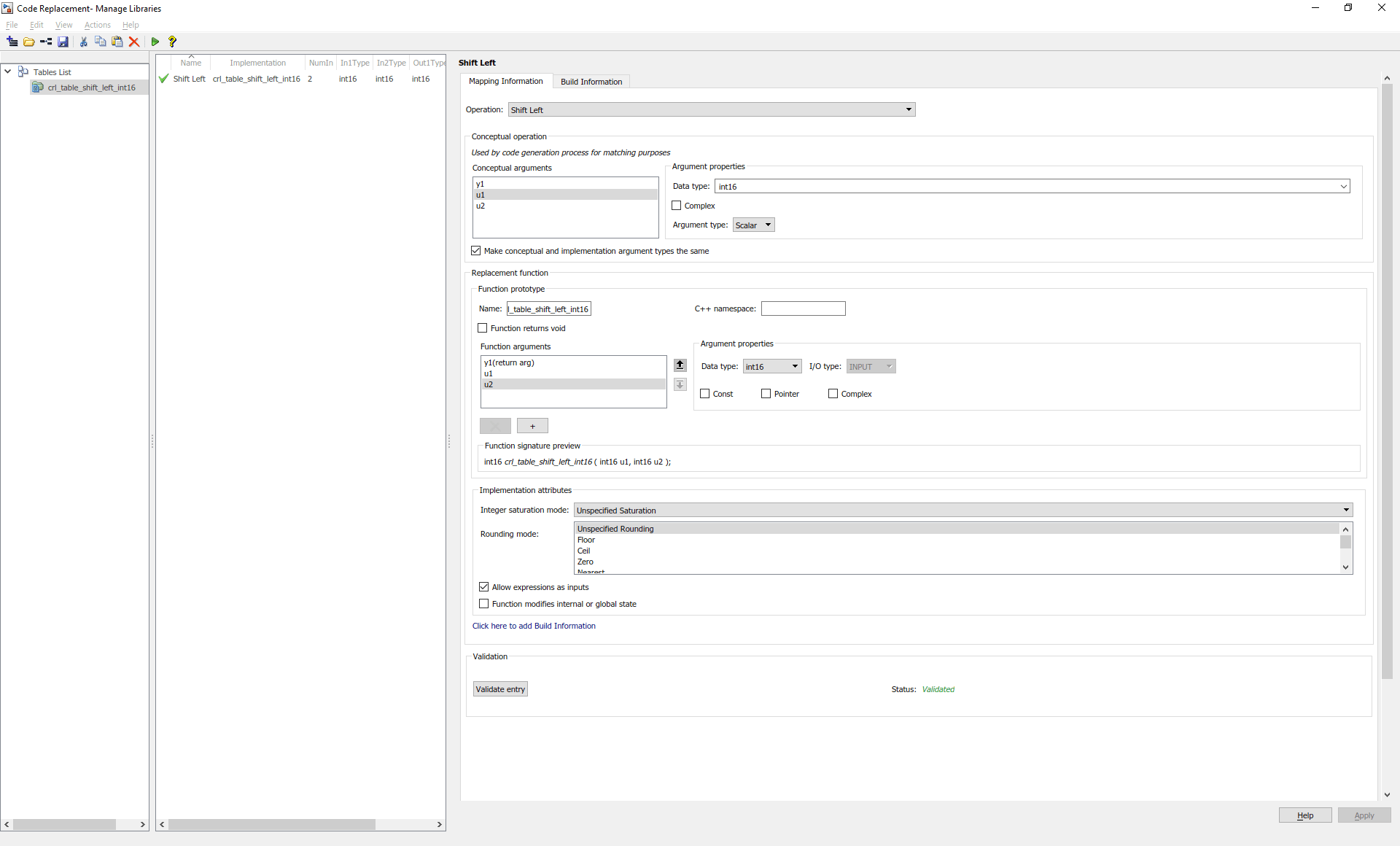Move function argument up with arrow button
This screenshot has height=846, width=1400.
pos(680,365)
